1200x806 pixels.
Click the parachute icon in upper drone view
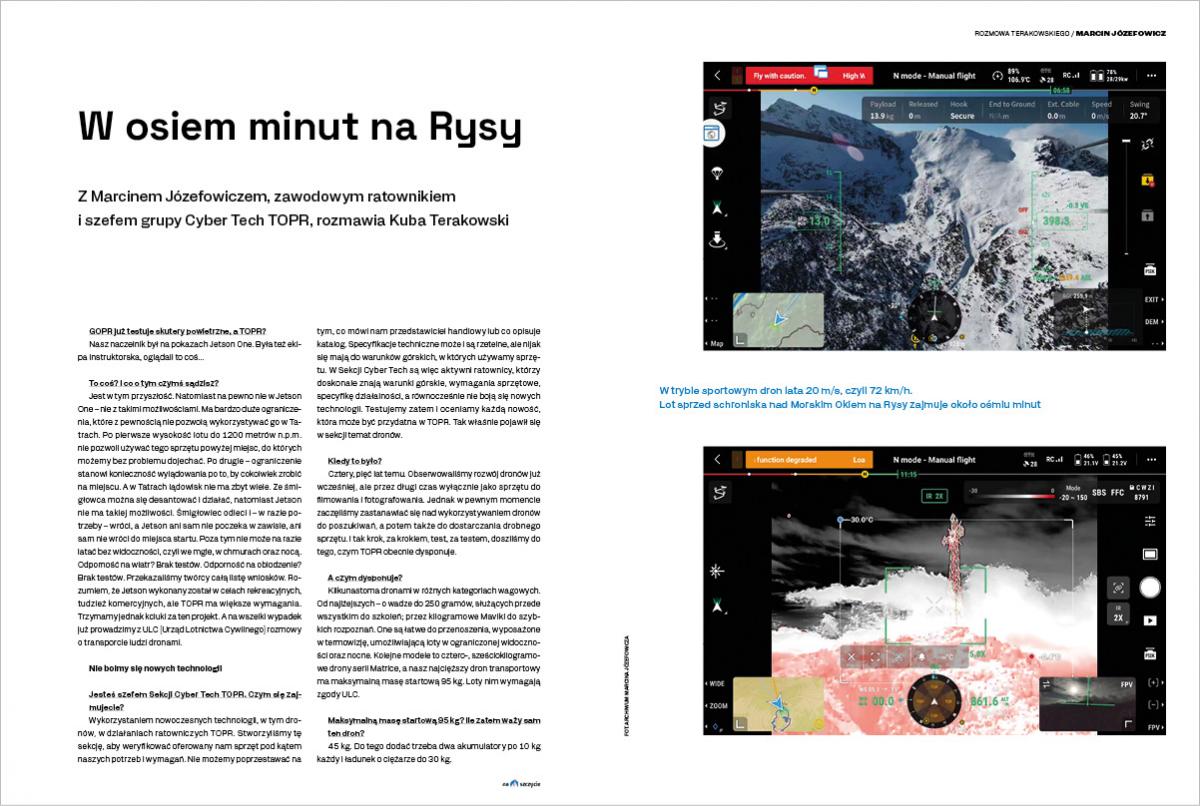[x=718, y=172]
